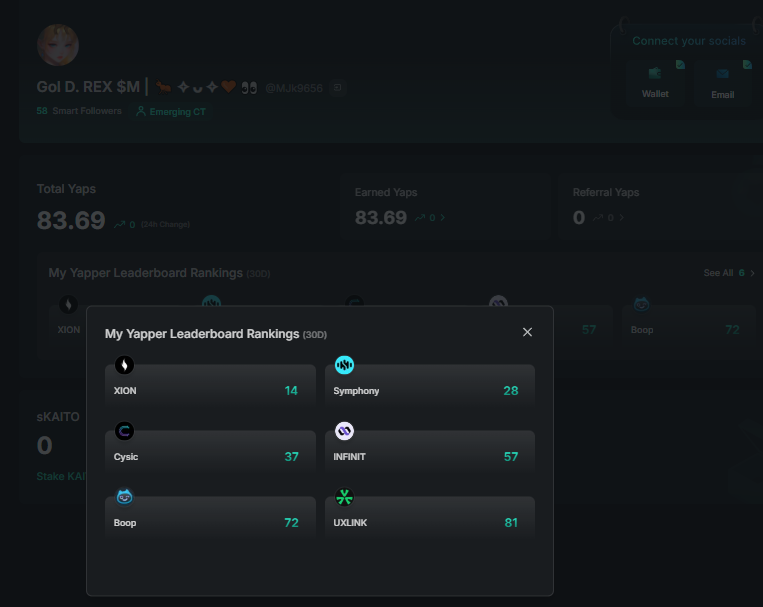The image size is (763, 607).
Task: Click the Boop rank 72 in background card
Action: click(x=732, y=330)
